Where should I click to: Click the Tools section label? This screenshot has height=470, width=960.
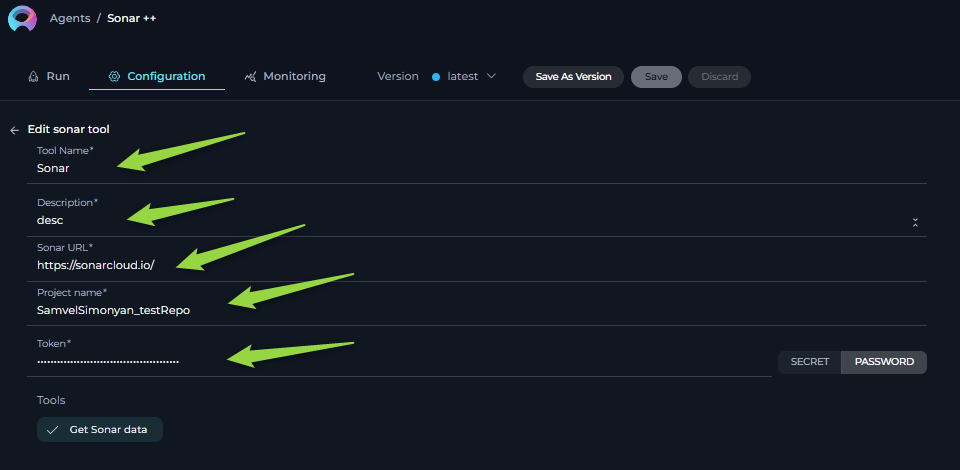tap(51, 400)
